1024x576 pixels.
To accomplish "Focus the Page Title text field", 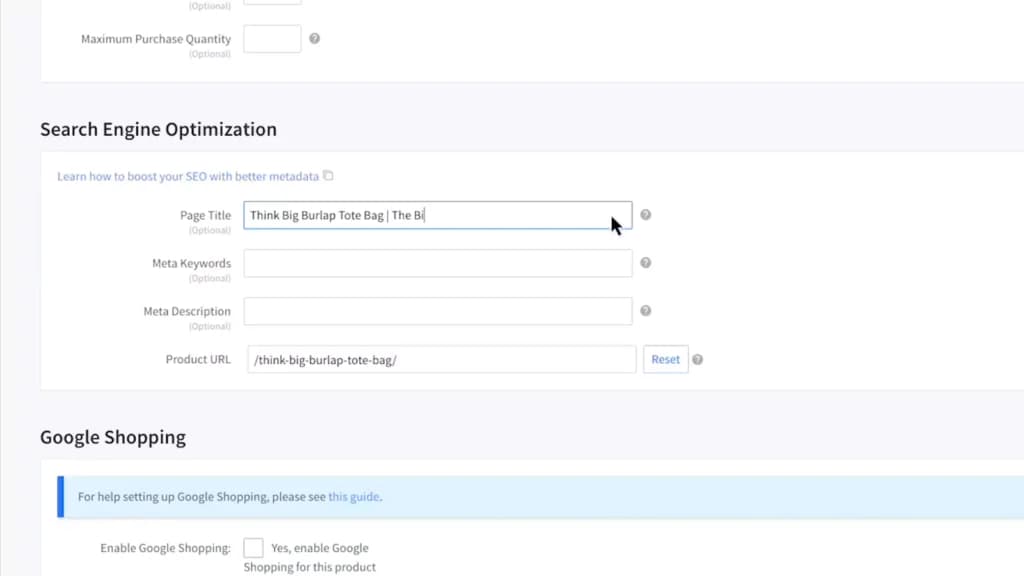I will tap(438, 215).
